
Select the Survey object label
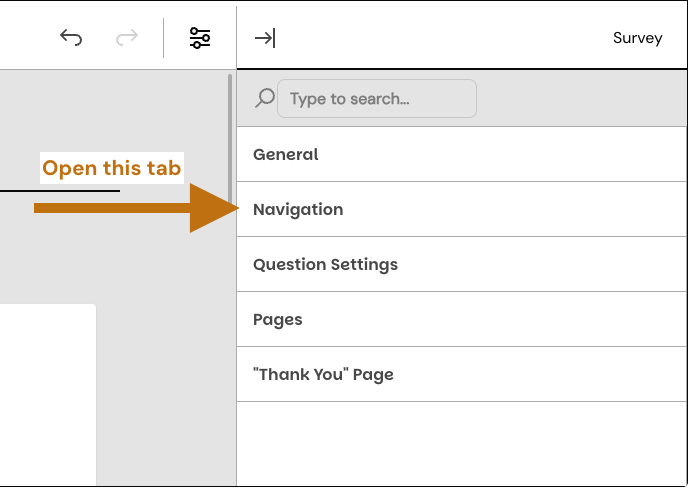coord(637,38)
